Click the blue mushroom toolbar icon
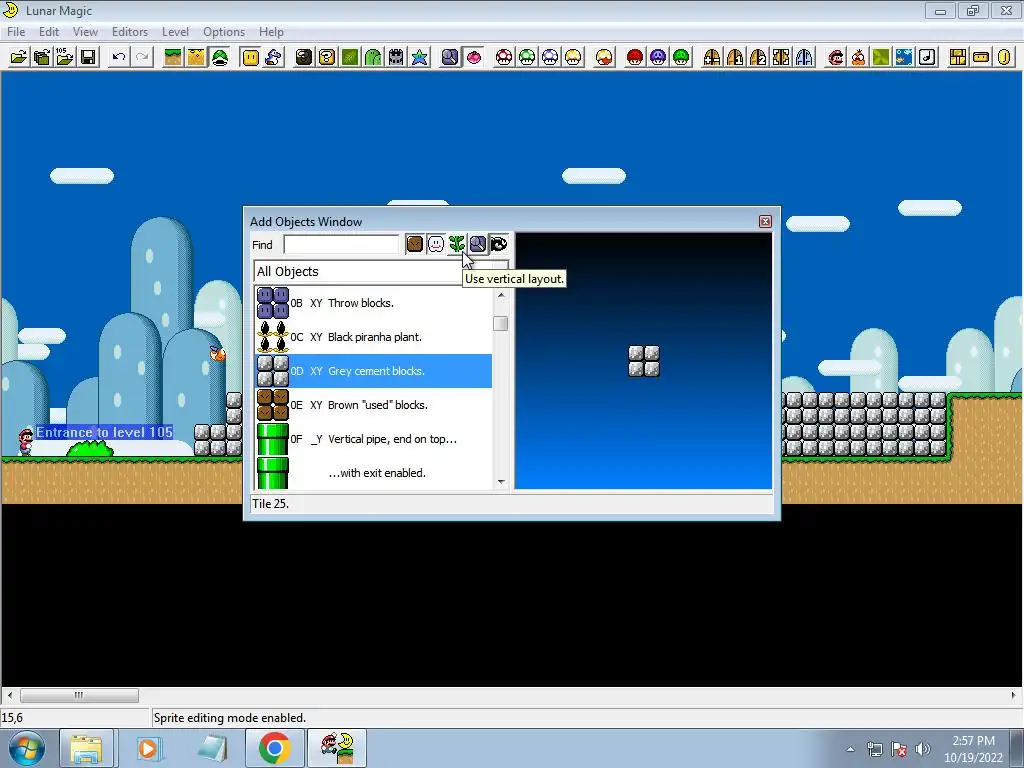1024x768 pixels. [x=550, y=57]
